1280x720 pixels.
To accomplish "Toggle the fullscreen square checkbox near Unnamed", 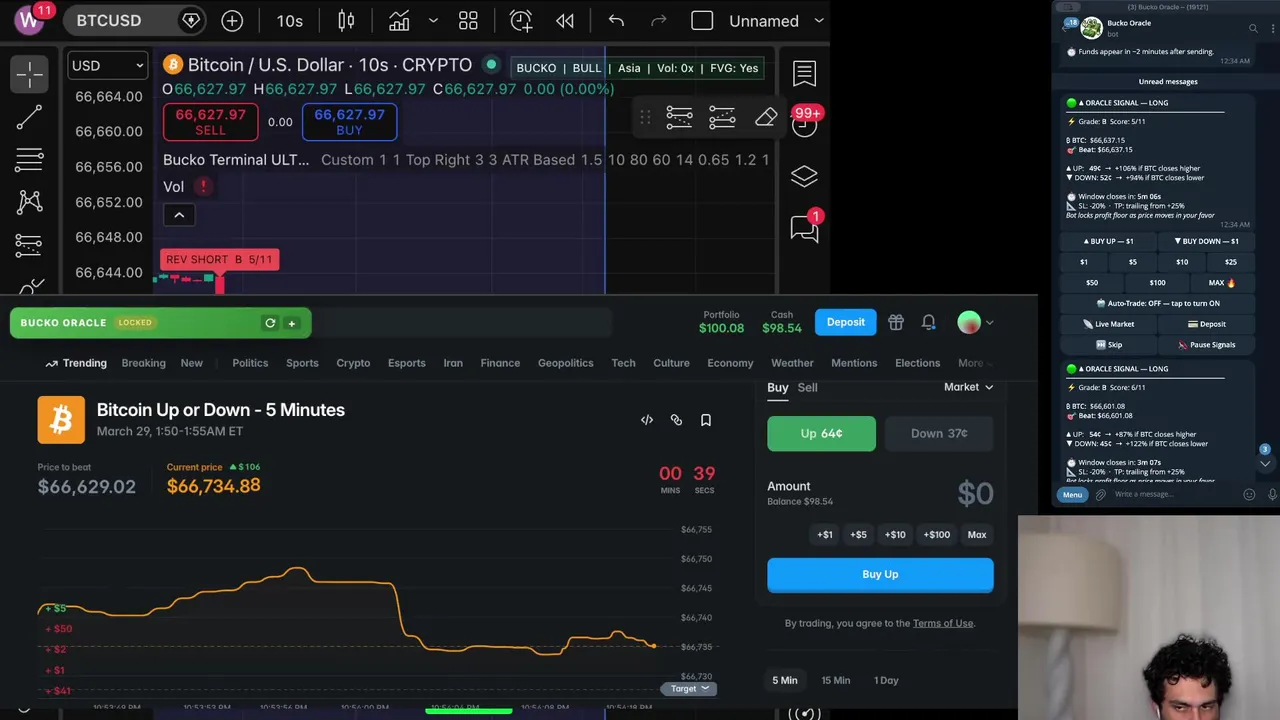I will point(702,21).
